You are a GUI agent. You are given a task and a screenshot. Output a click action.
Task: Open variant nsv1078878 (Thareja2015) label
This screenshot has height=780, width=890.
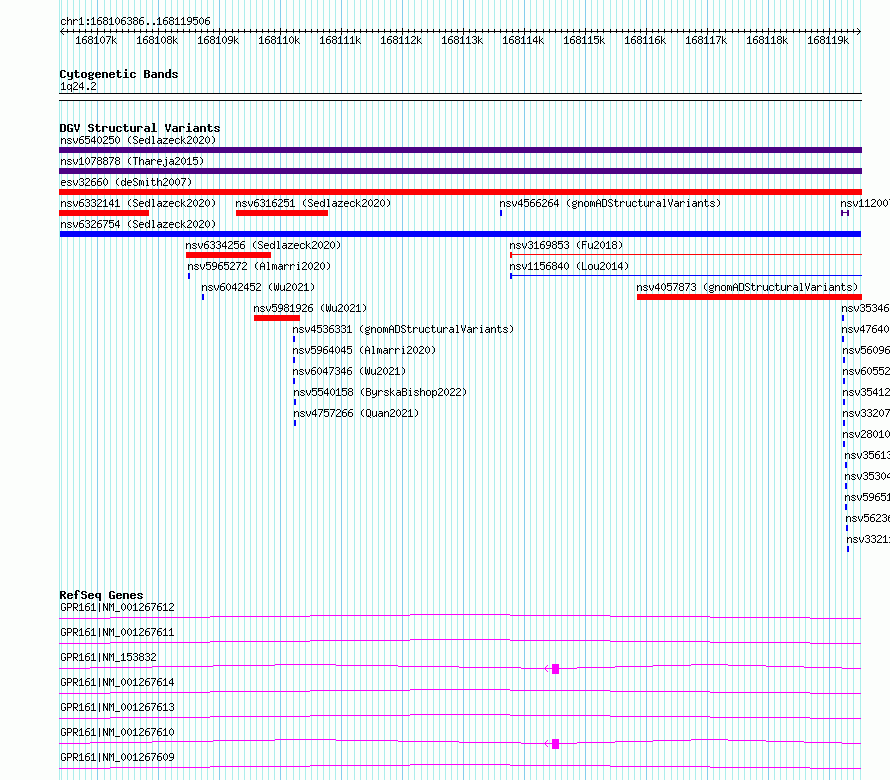[x=132, y=161]
